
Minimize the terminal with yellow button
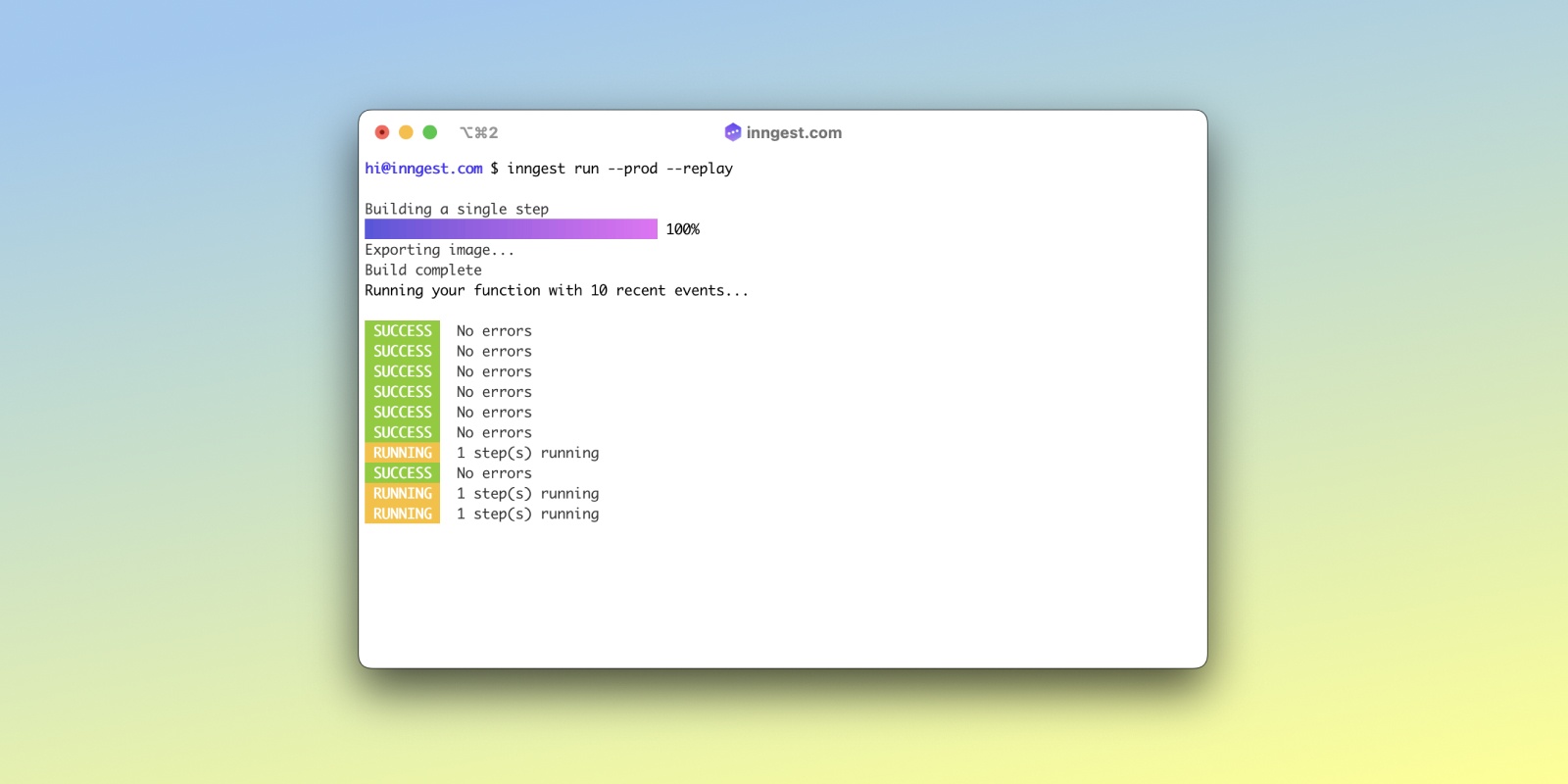pyautogui.click(x=406, y=132)
